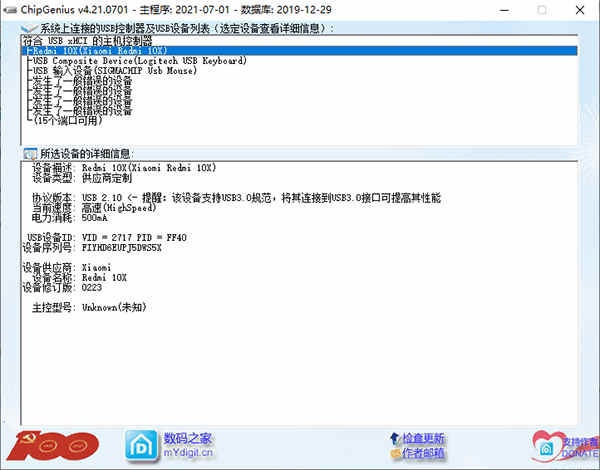
Task: Click the 高速(HighSpeed) current speed value
Action: tap(119, 208)
